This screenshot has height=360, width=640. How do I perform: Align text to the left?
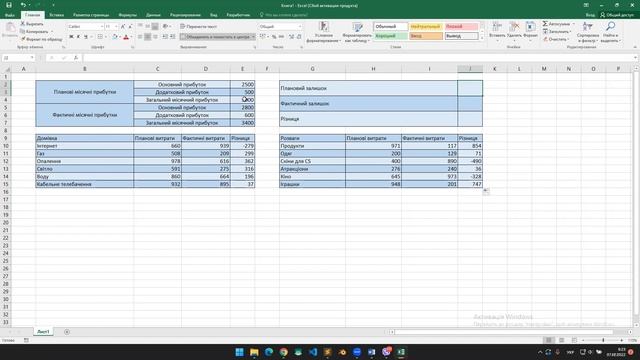pos(140,37)
